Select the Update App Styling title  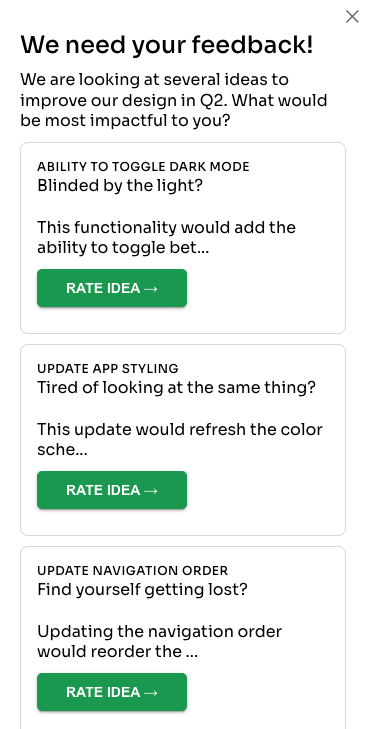(108, 368)
